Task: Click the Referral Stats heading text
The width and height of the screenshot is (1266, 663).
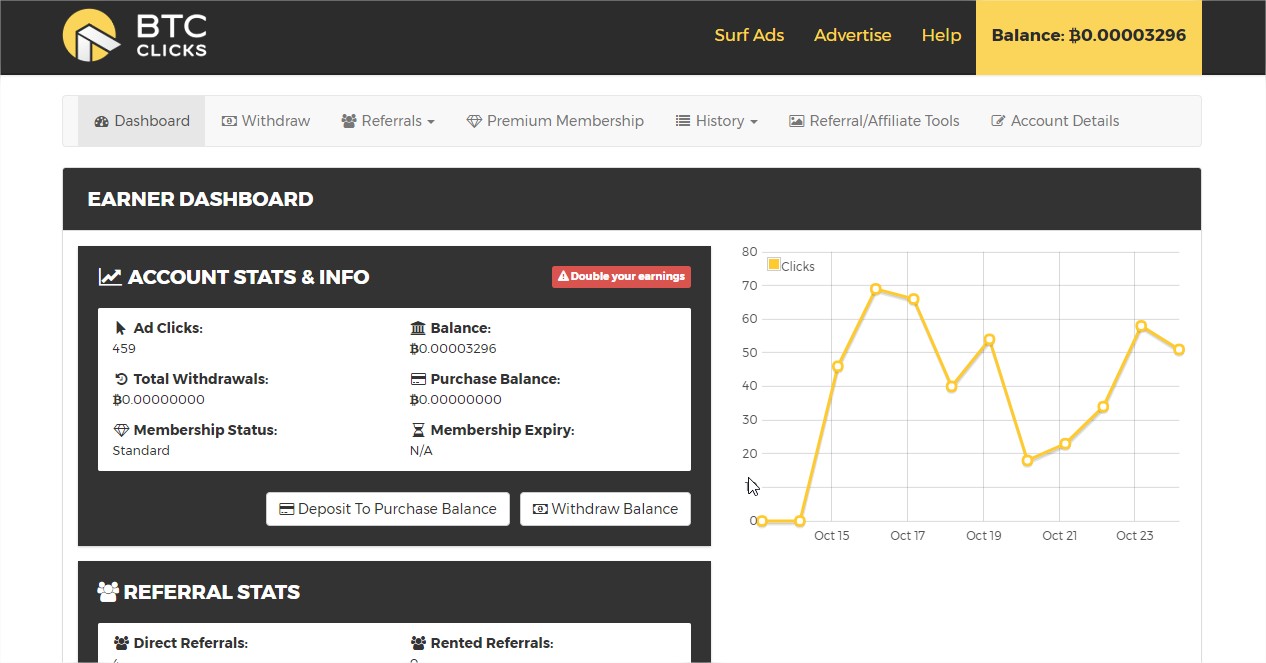Action: 211,592
